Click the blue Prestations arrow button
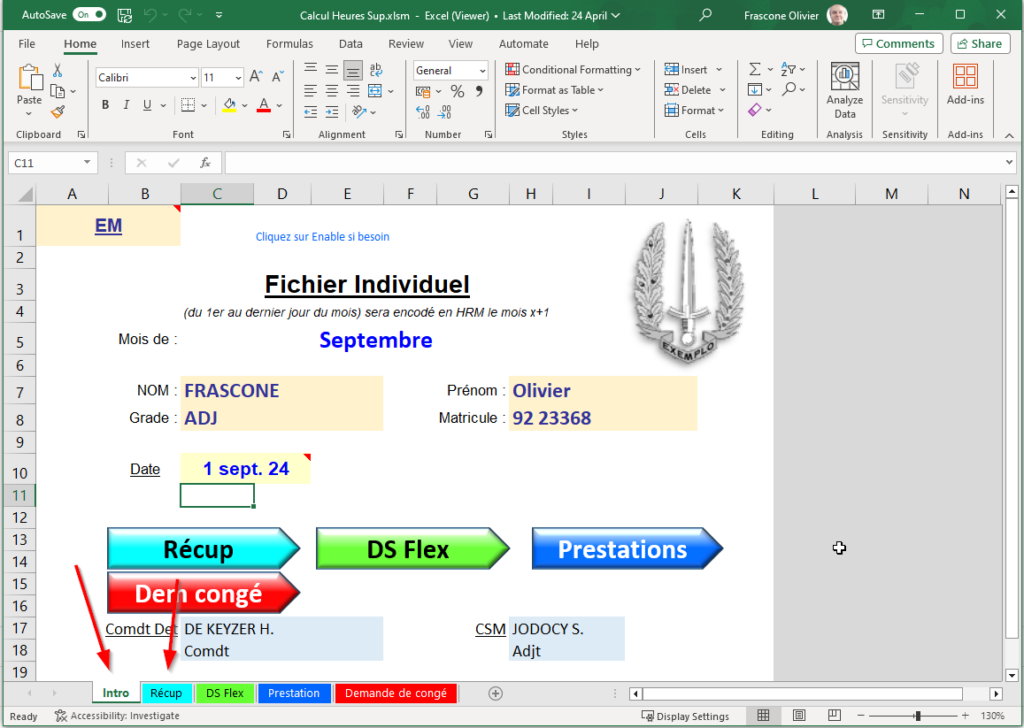Screen dimensions: 1024x728 coord(624,549)
